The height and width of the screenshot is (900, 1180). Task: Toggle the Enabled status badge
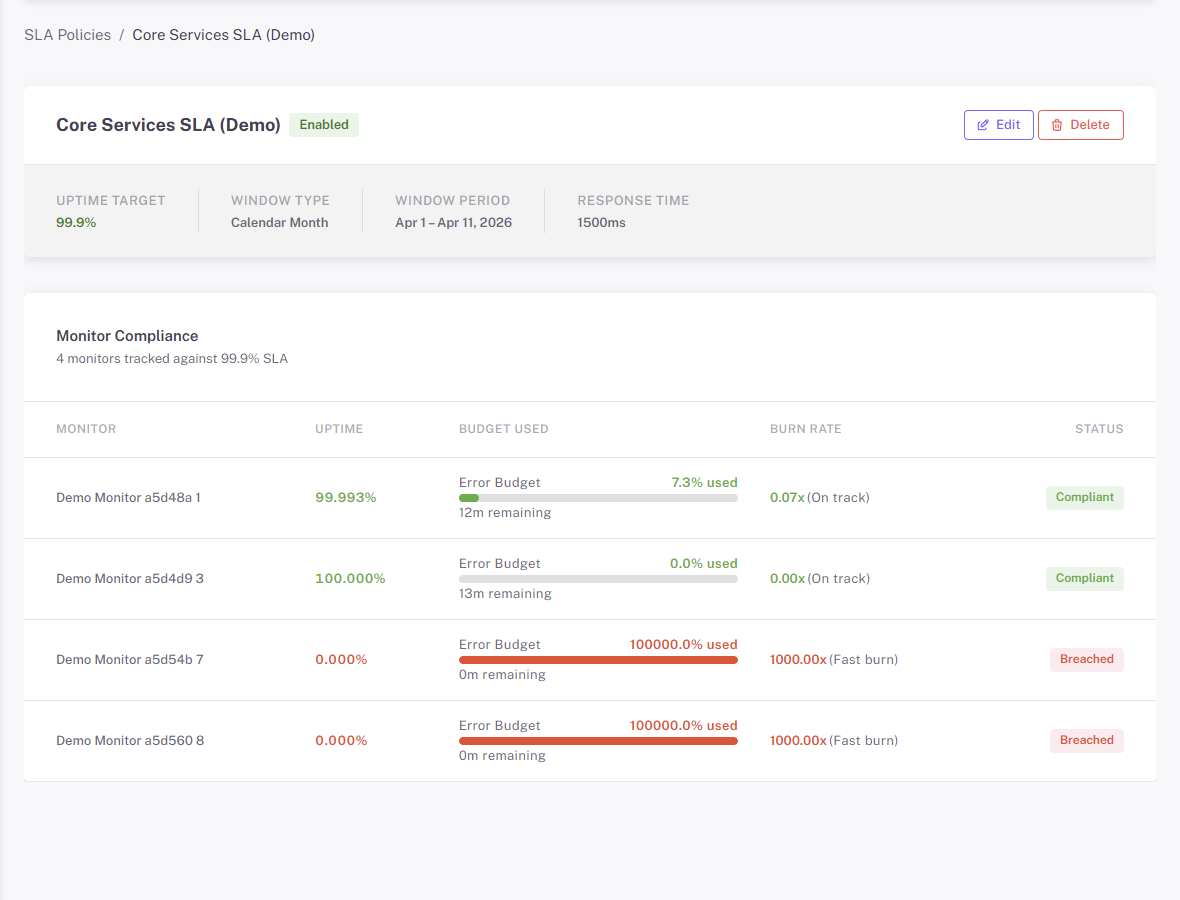(x=323, y=124)
